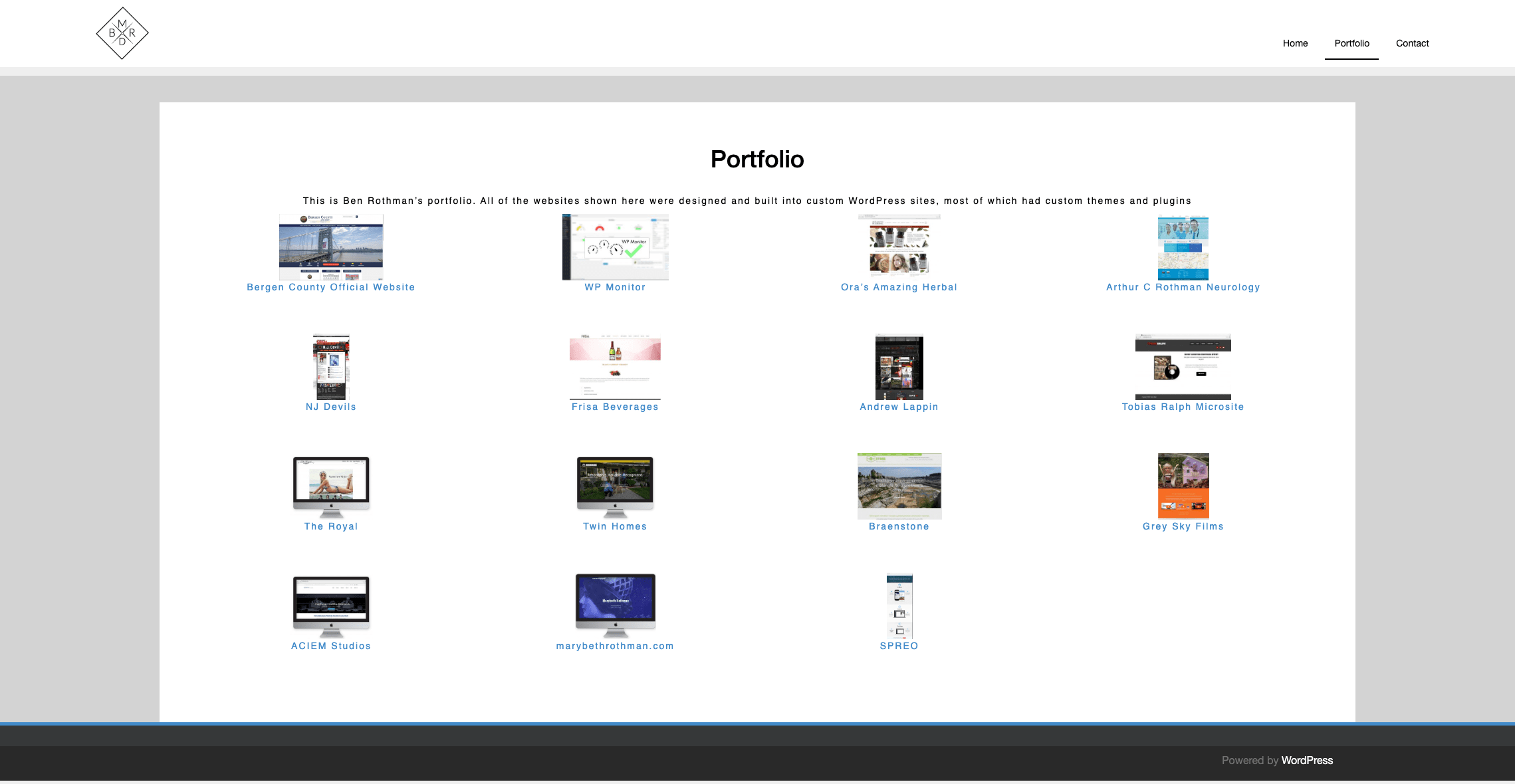Click the BMRD diamond logo

point(122,33)
